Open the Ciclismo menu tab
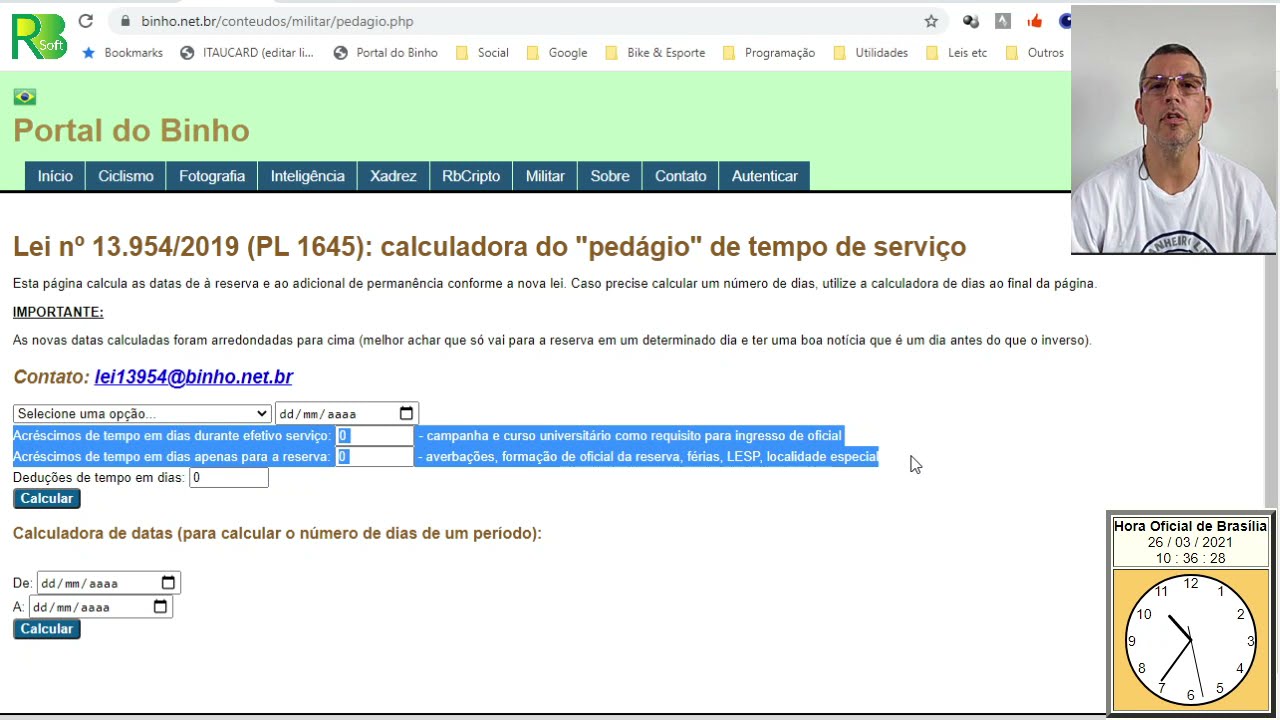1280x720 pixels. (x=126, y=176)
